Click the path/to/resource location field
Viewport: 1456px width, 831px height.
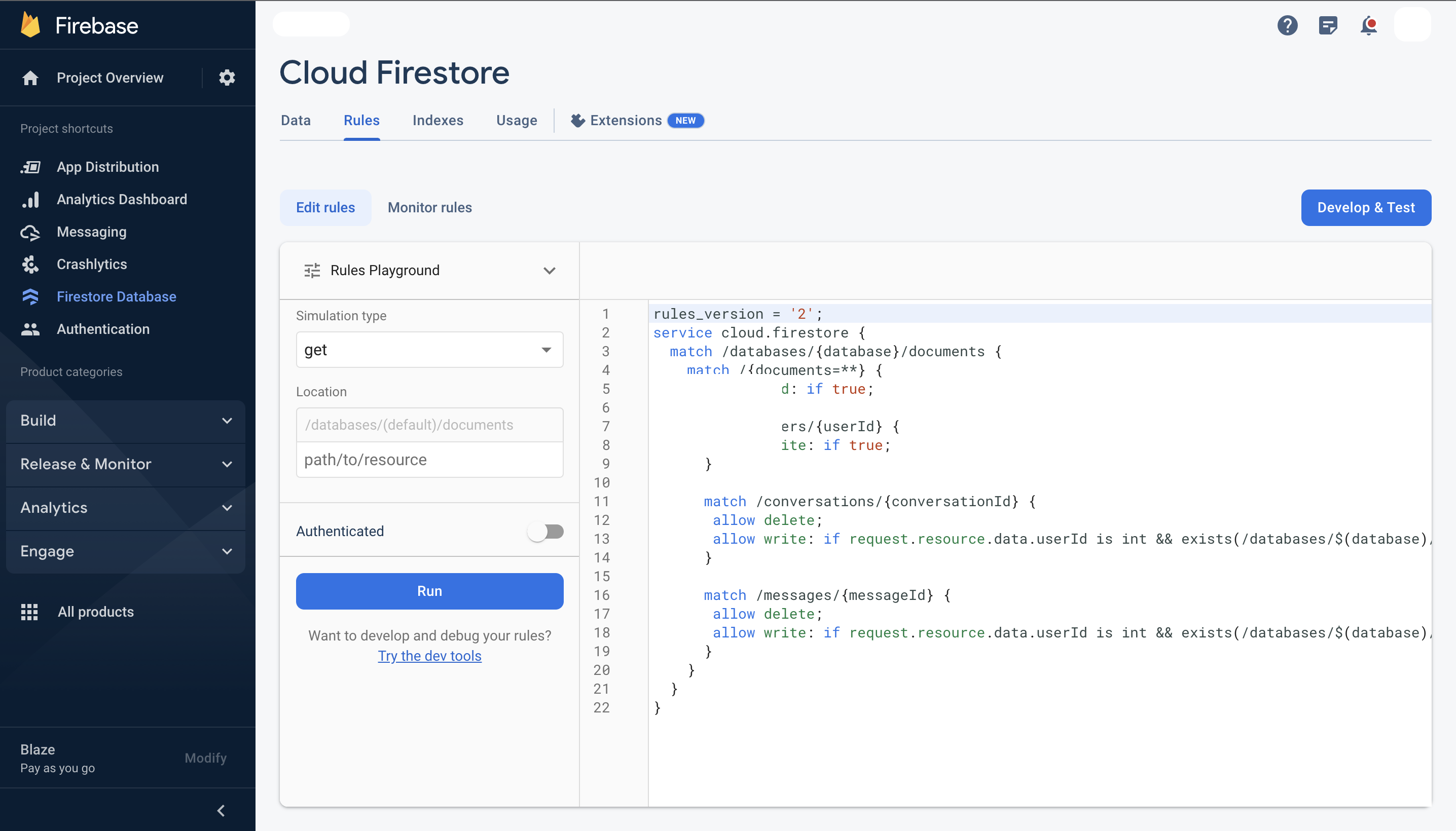(429, 460)
